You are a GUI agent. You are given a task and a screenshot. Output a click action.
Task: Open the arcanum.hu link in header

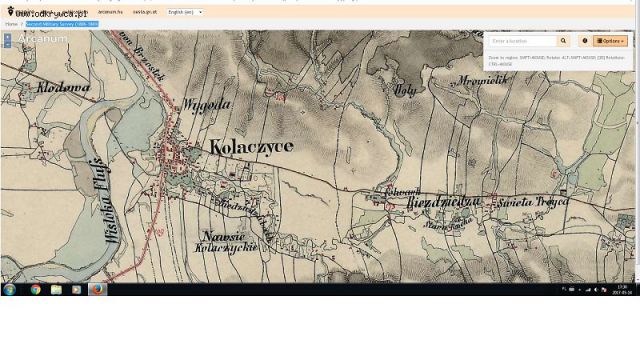point(110,12)
